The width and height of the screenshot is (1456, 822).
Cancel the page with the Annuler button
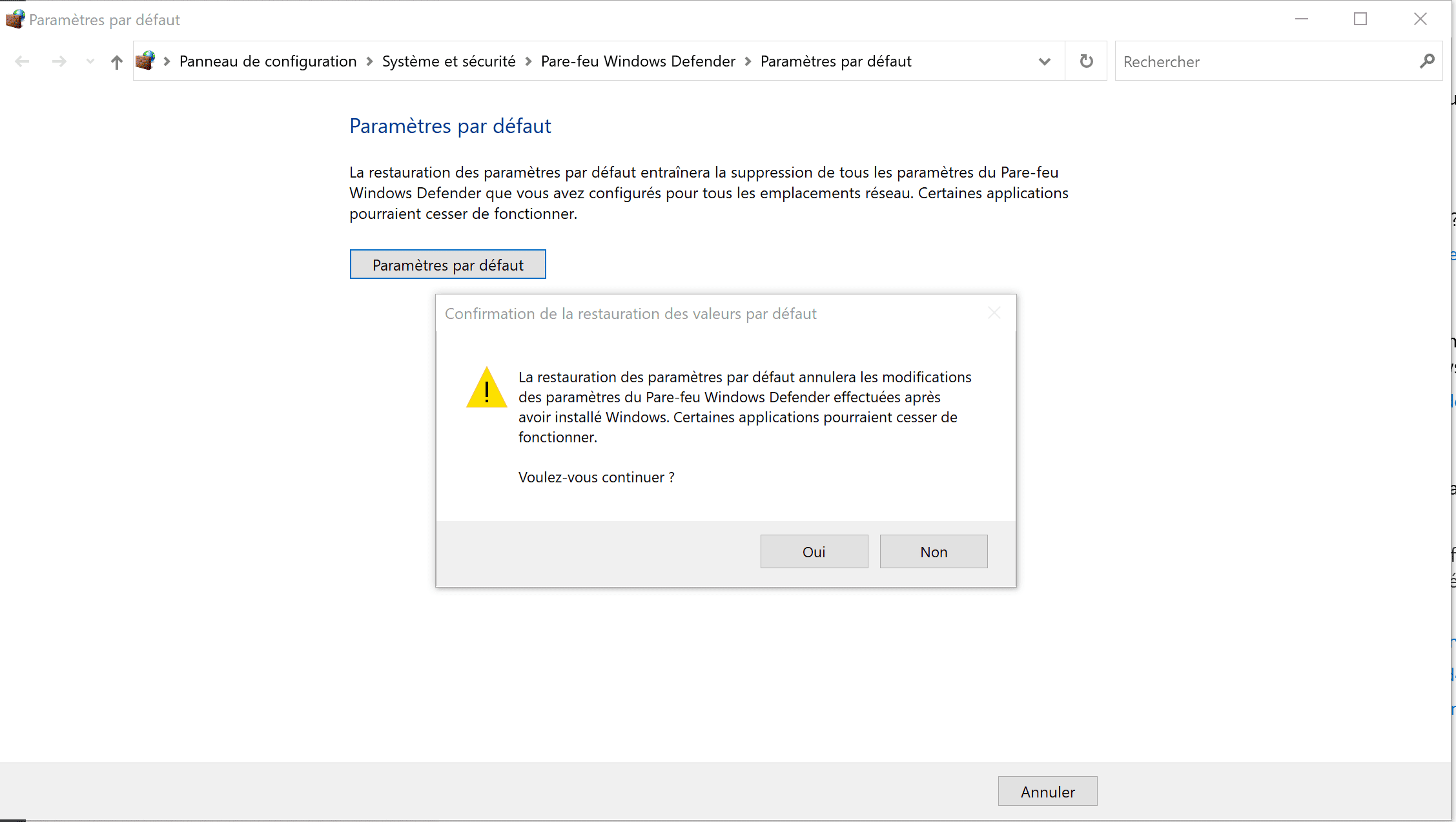click(x=1047, y=791)
